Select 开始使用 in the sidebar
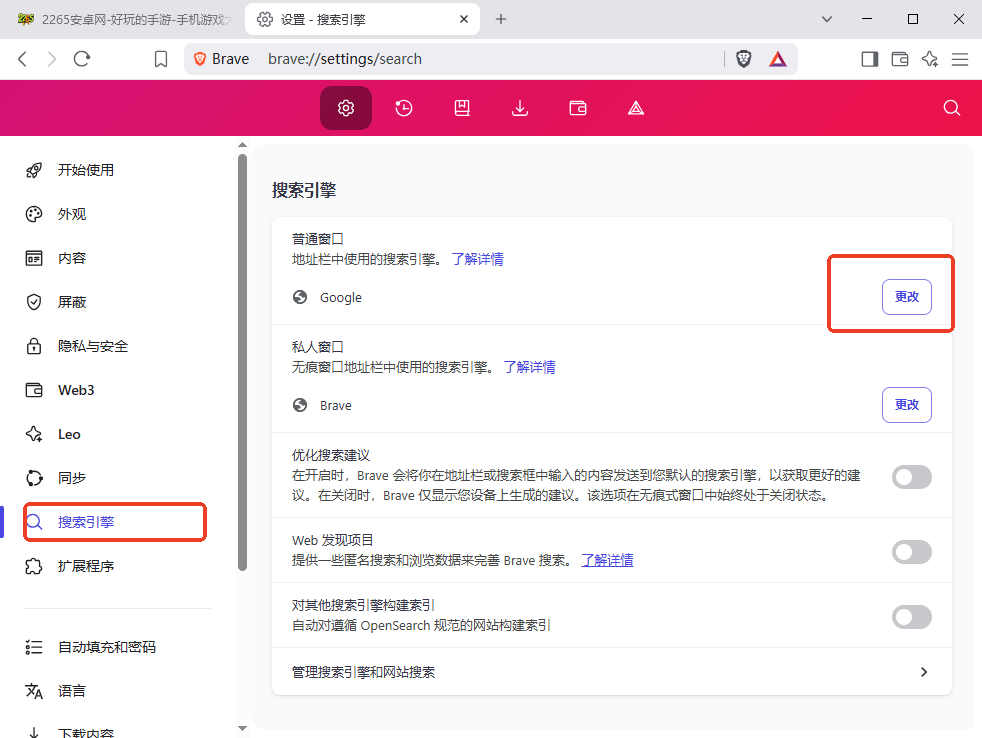982x738 pixels. 86,170
